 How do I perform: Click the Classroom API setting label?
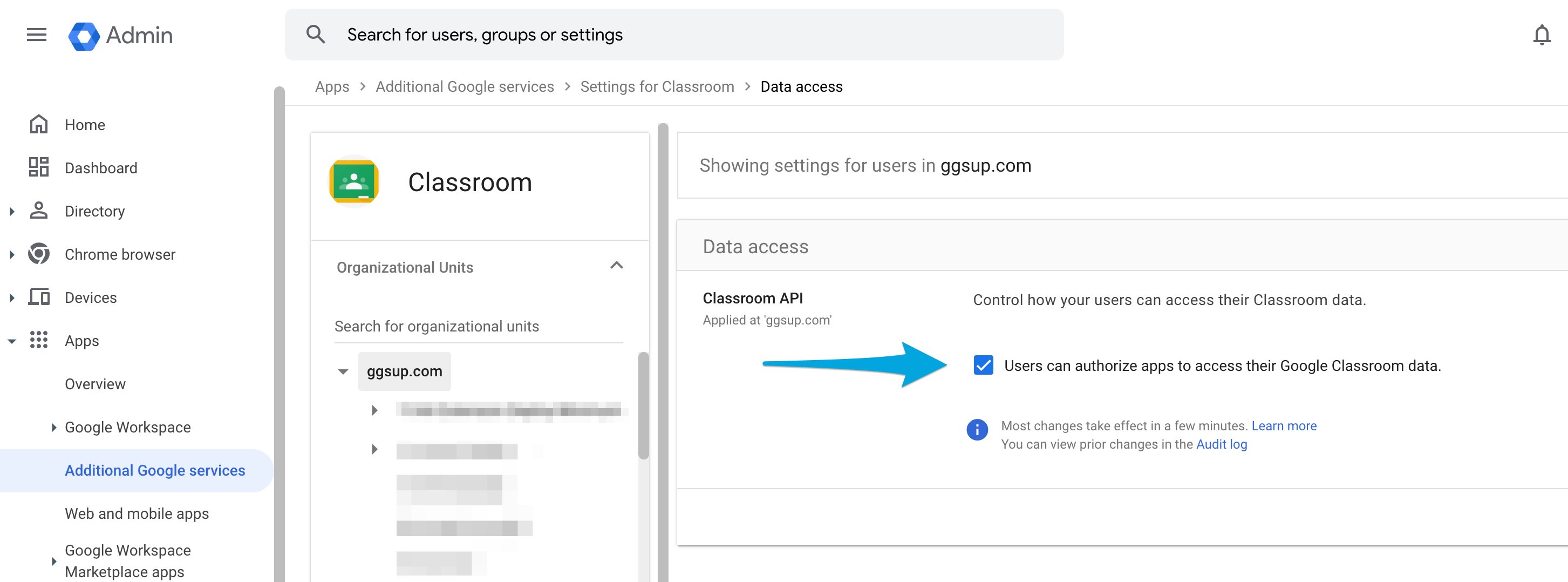point(752,297)
